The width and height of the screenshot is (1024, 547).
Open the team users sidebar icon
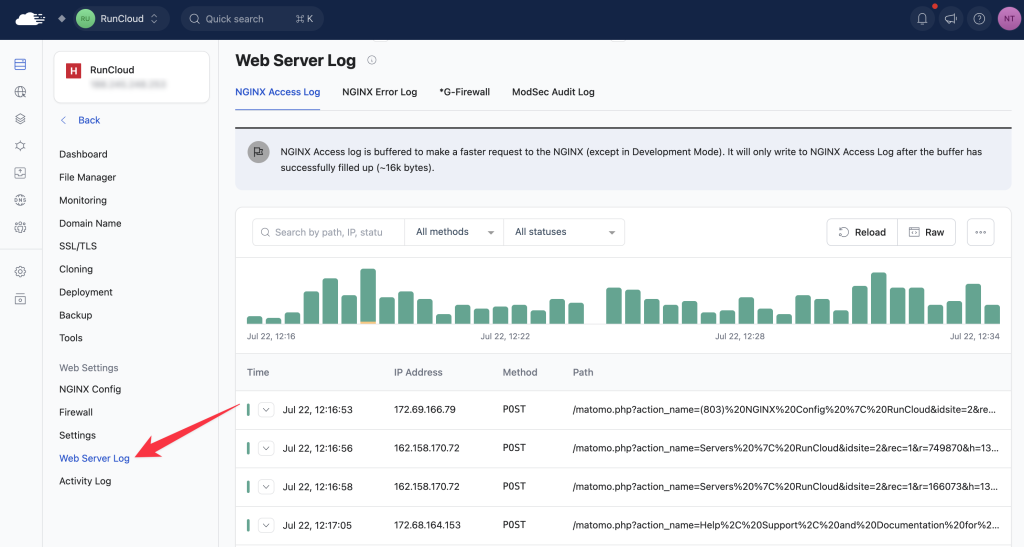tap(20, 227)
